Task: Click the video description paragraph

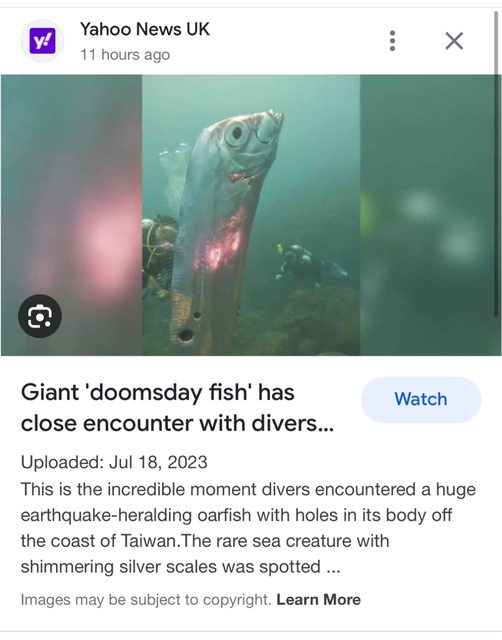Action: (x=248, y=528)
